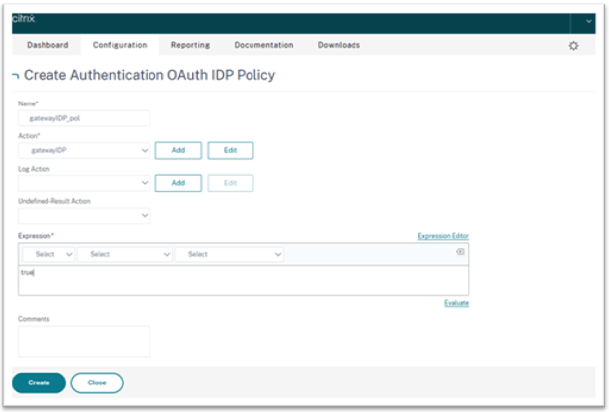Switch to the Downloads tab
Screen dimensions: 609x412
(339, 45)
